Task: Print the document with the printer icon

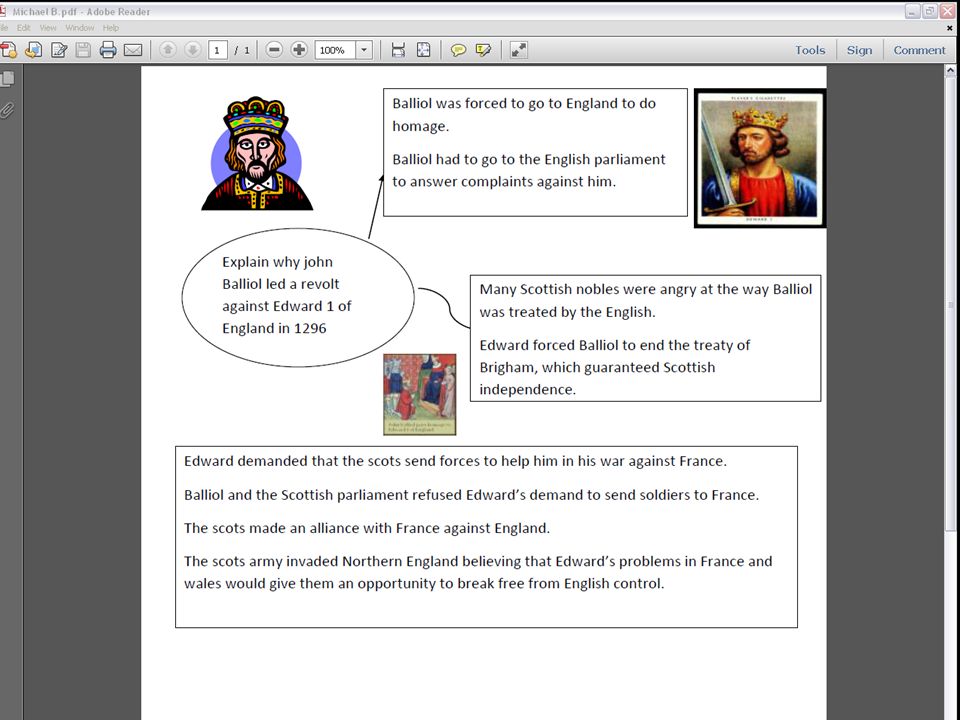Action: click(x=108, y=50)
